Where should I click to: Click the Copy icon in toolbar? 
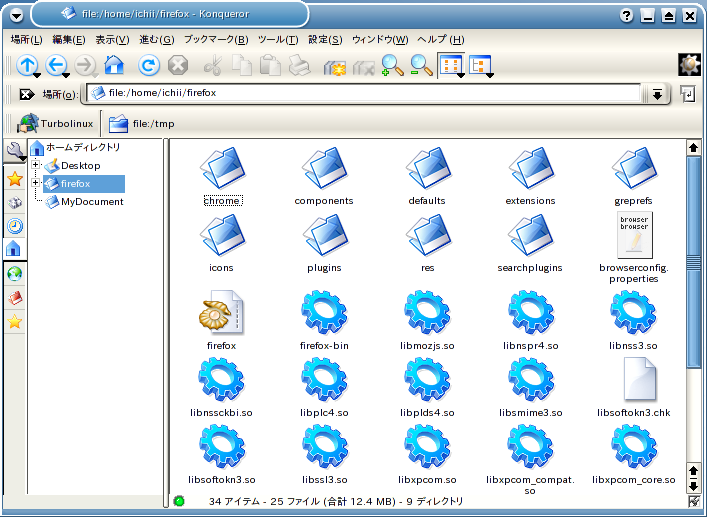[242, 65]
